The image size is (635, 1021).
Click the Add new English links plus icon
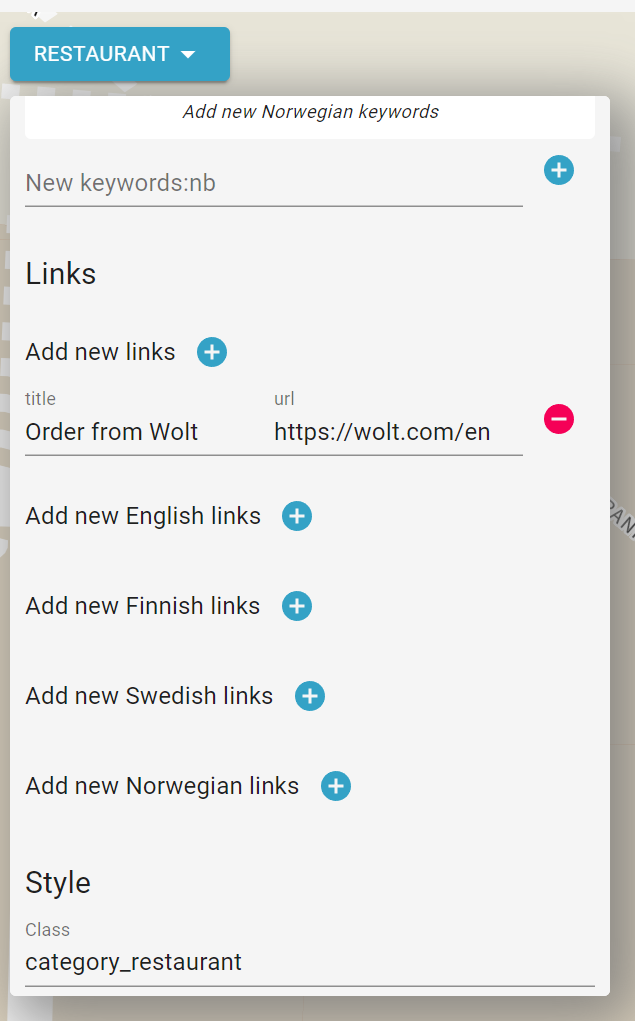[296, 516]
